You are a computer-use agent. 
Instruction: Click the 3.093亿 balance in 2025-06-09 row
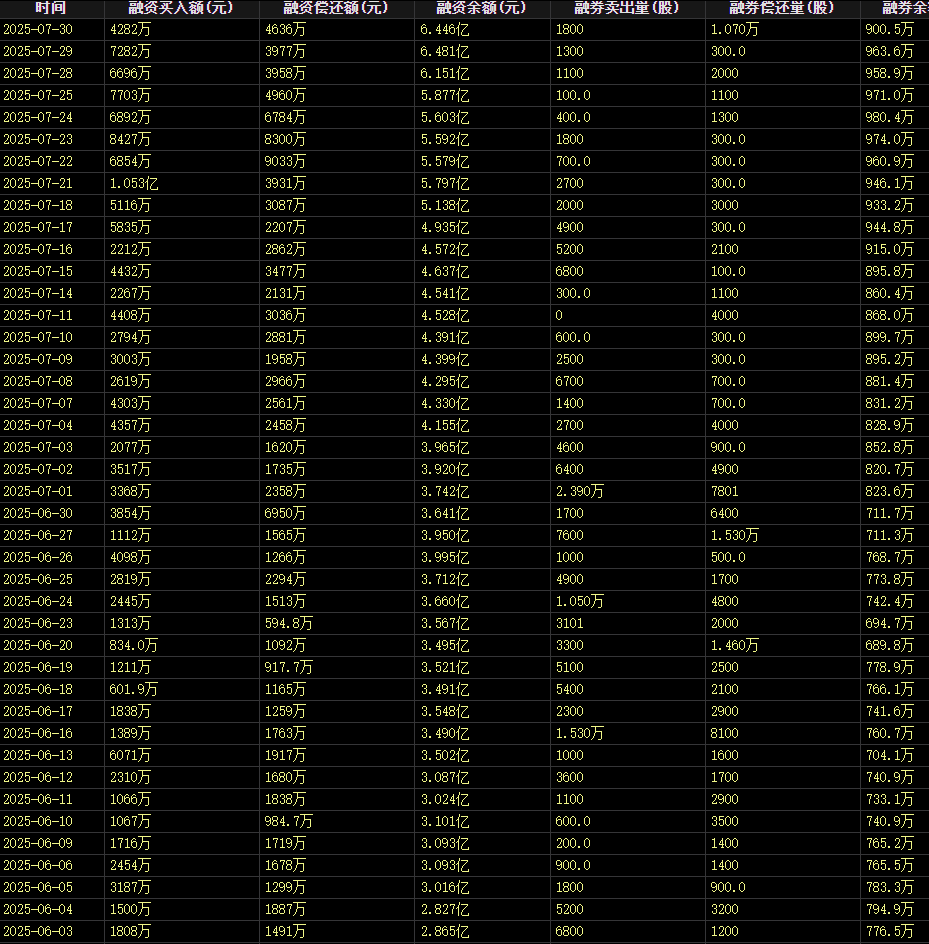[444, 844]
